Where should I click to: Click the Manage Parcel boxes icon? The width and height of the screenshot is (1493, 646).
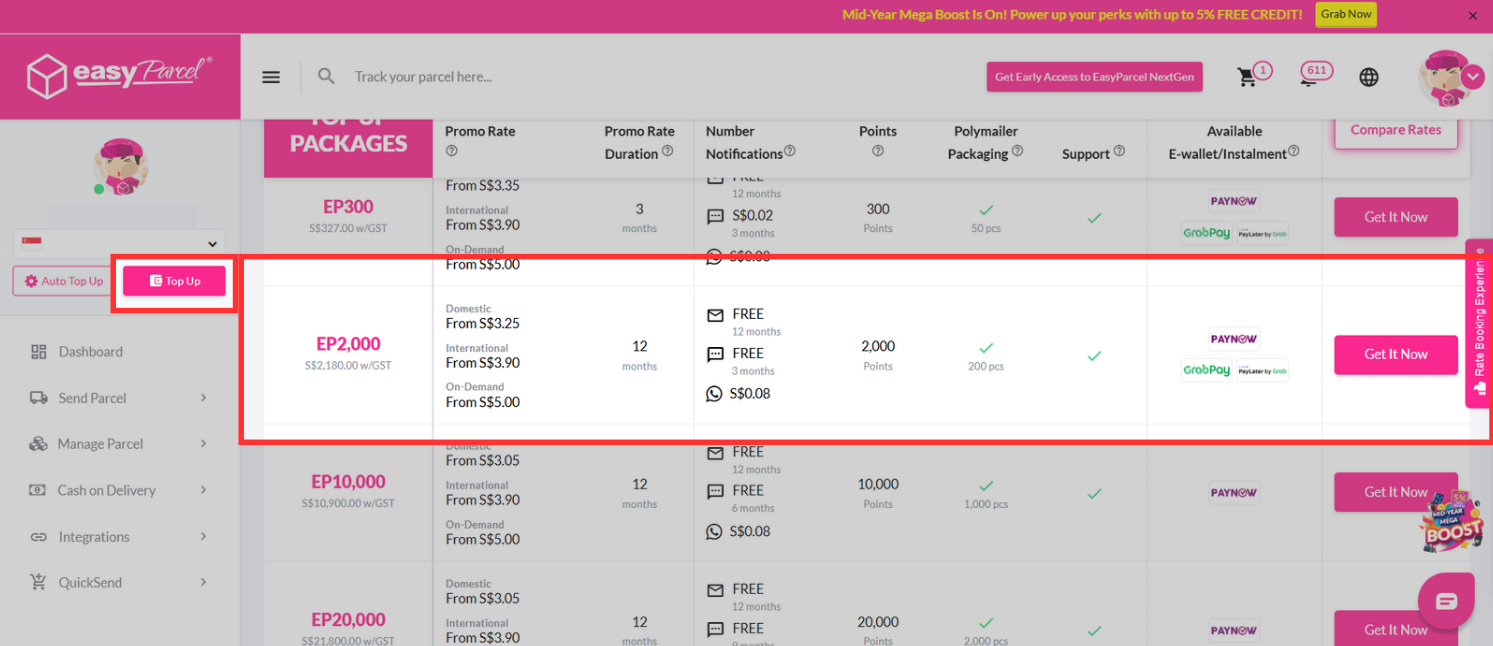[x=39, y=444]
